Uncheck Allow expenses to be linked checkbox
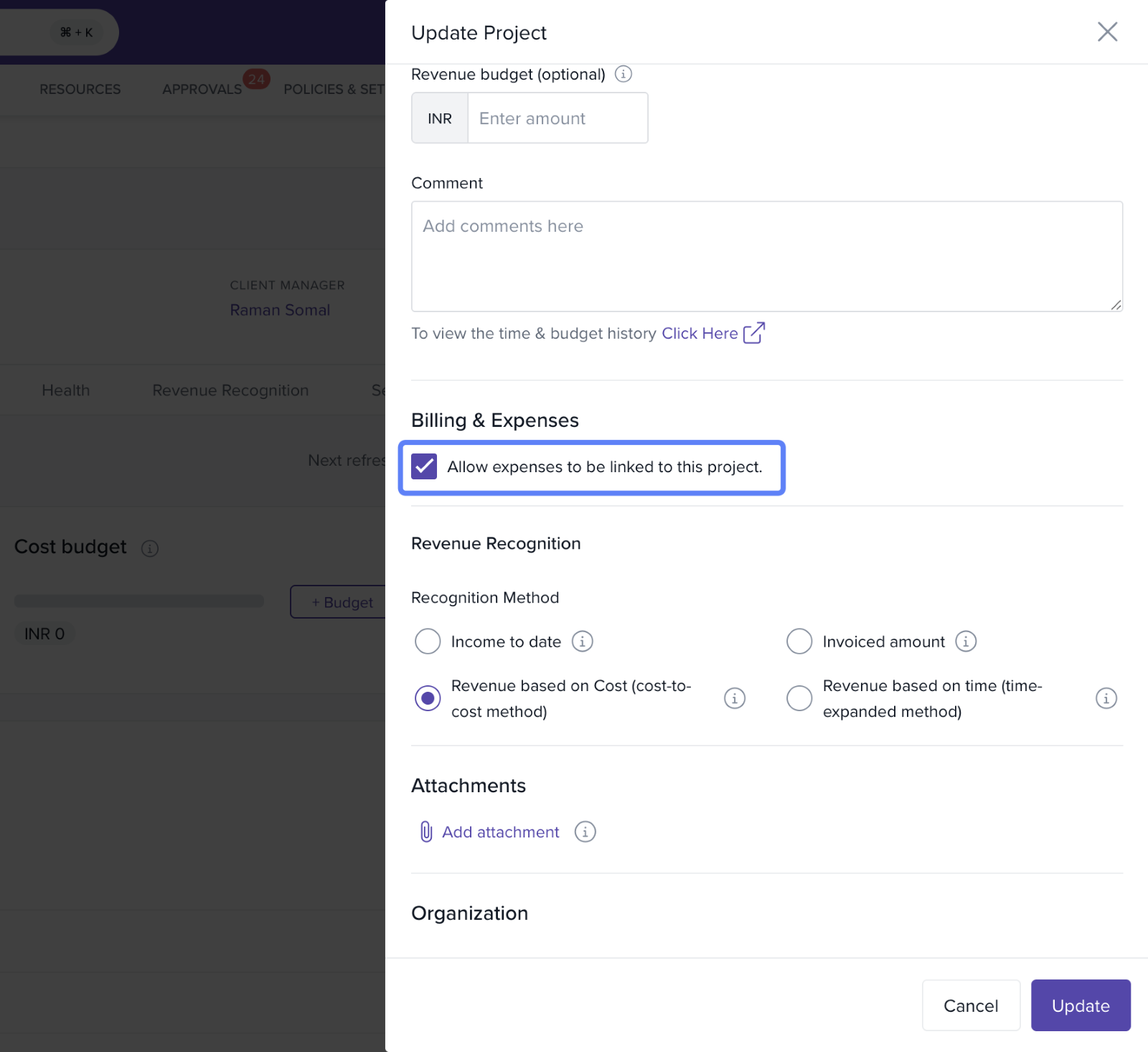The image size is (1148, 1052). click(424, 466)
